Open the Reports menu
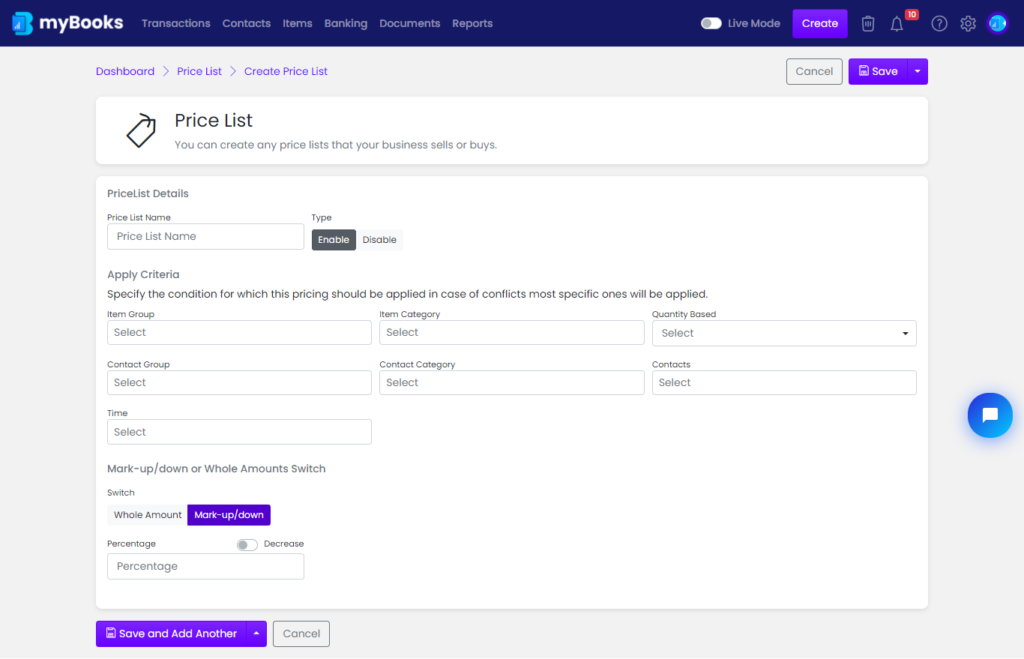 tap(472, 24)
